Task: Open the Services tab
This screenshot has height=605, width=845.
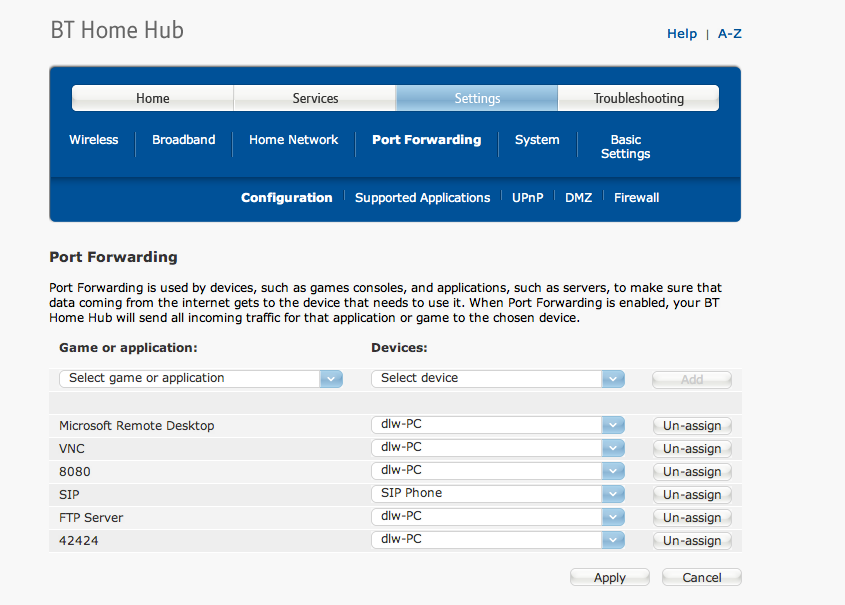Action: (315, 98)
